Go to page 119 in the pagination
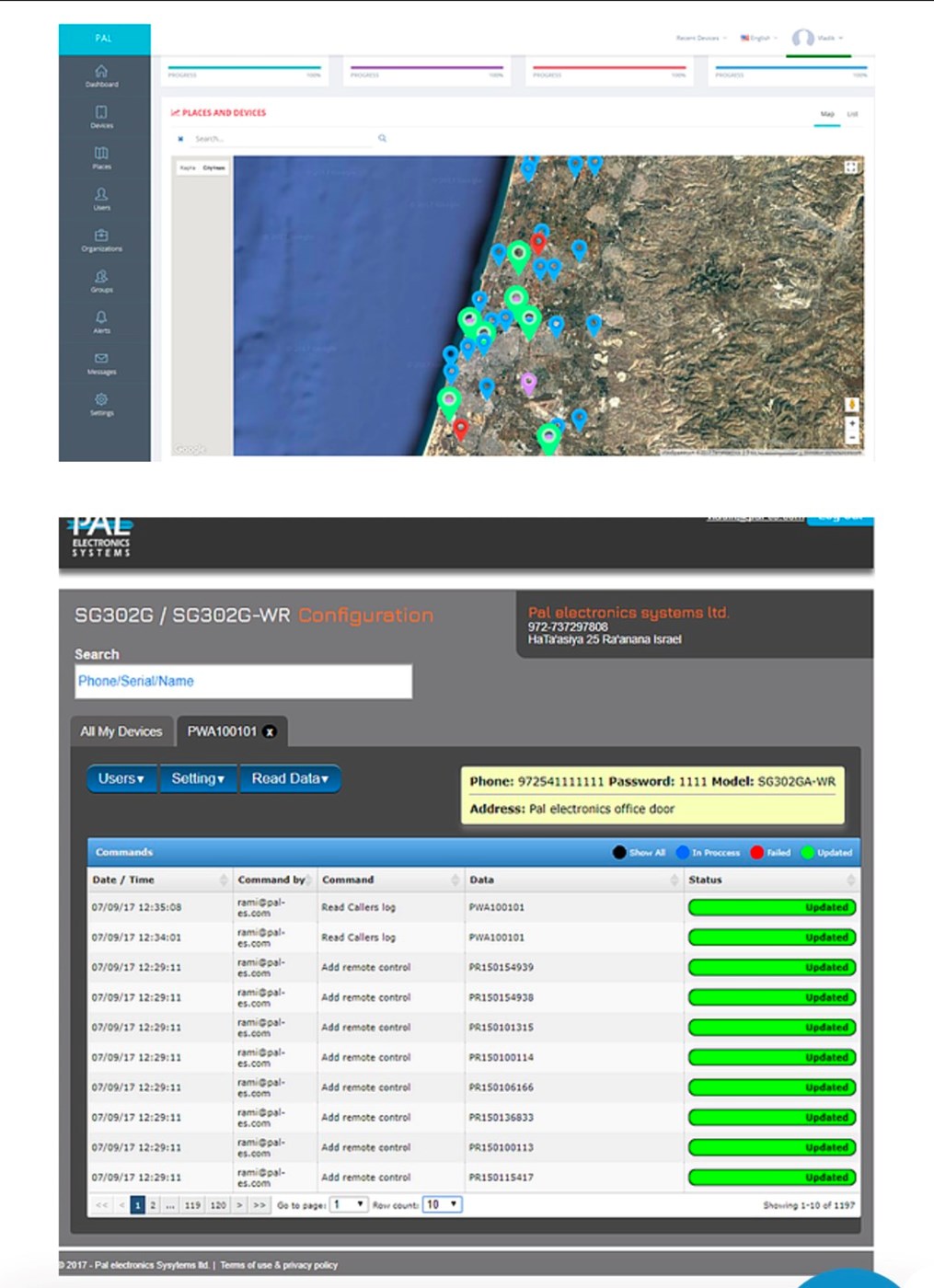 (192, 1205)
